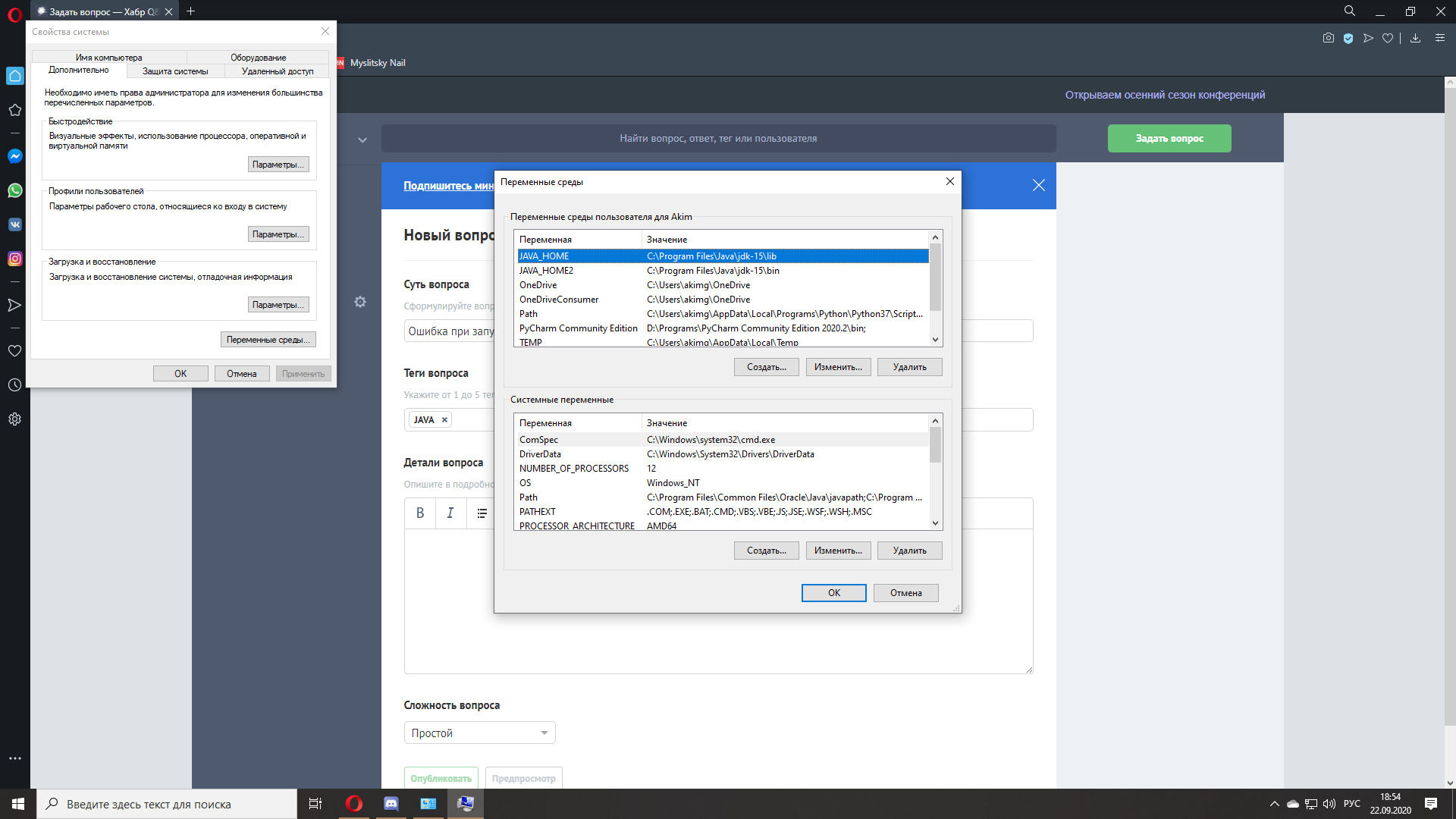Click the gear icon beside question form

360,302
